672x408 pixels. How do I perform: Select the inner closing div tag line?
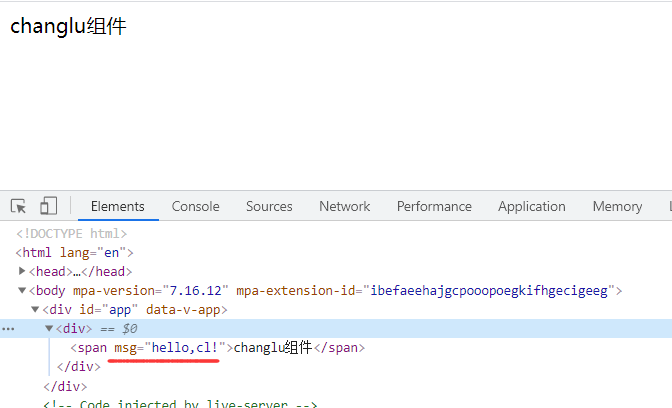(78, 367)
